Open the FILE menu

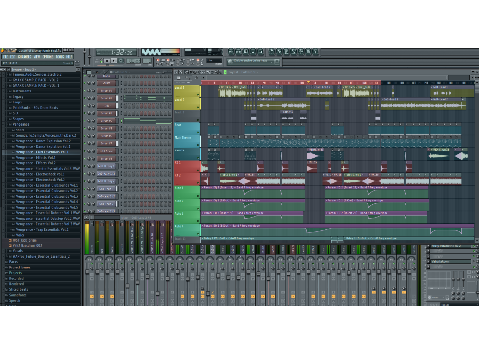[x=5, y=57]
